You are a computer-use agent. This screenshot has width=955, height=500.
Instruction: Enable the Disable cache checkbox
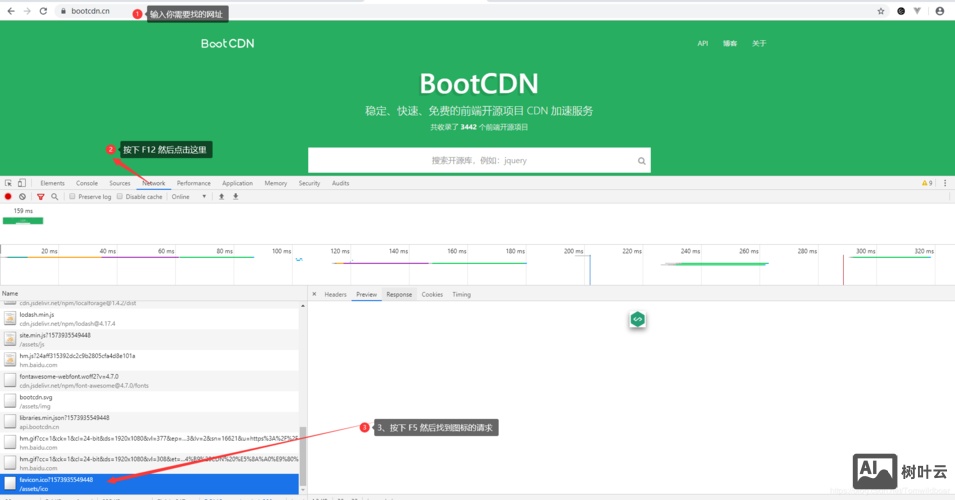point(119,197)
